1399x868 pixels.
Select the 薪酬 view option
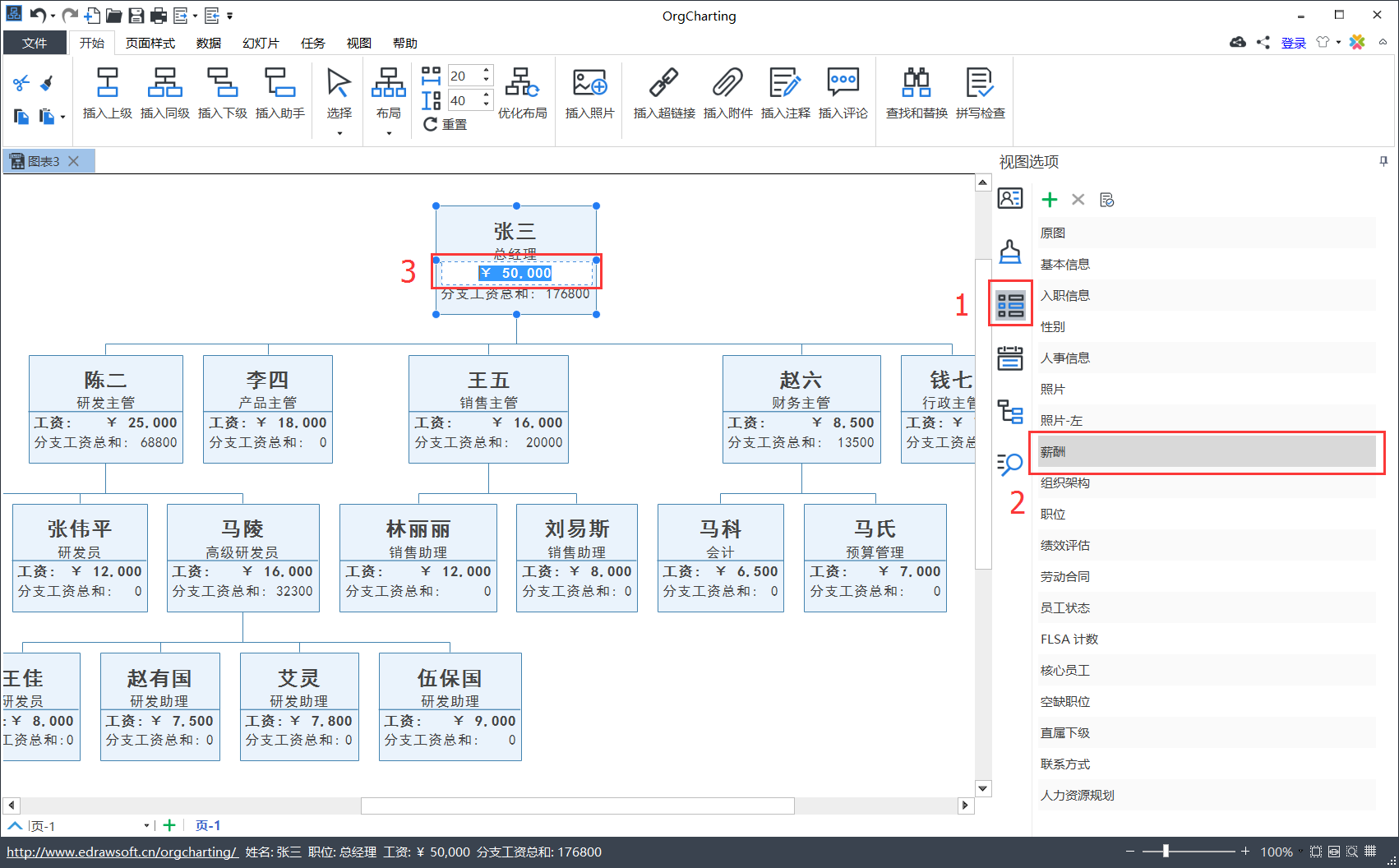(1207, 451)
